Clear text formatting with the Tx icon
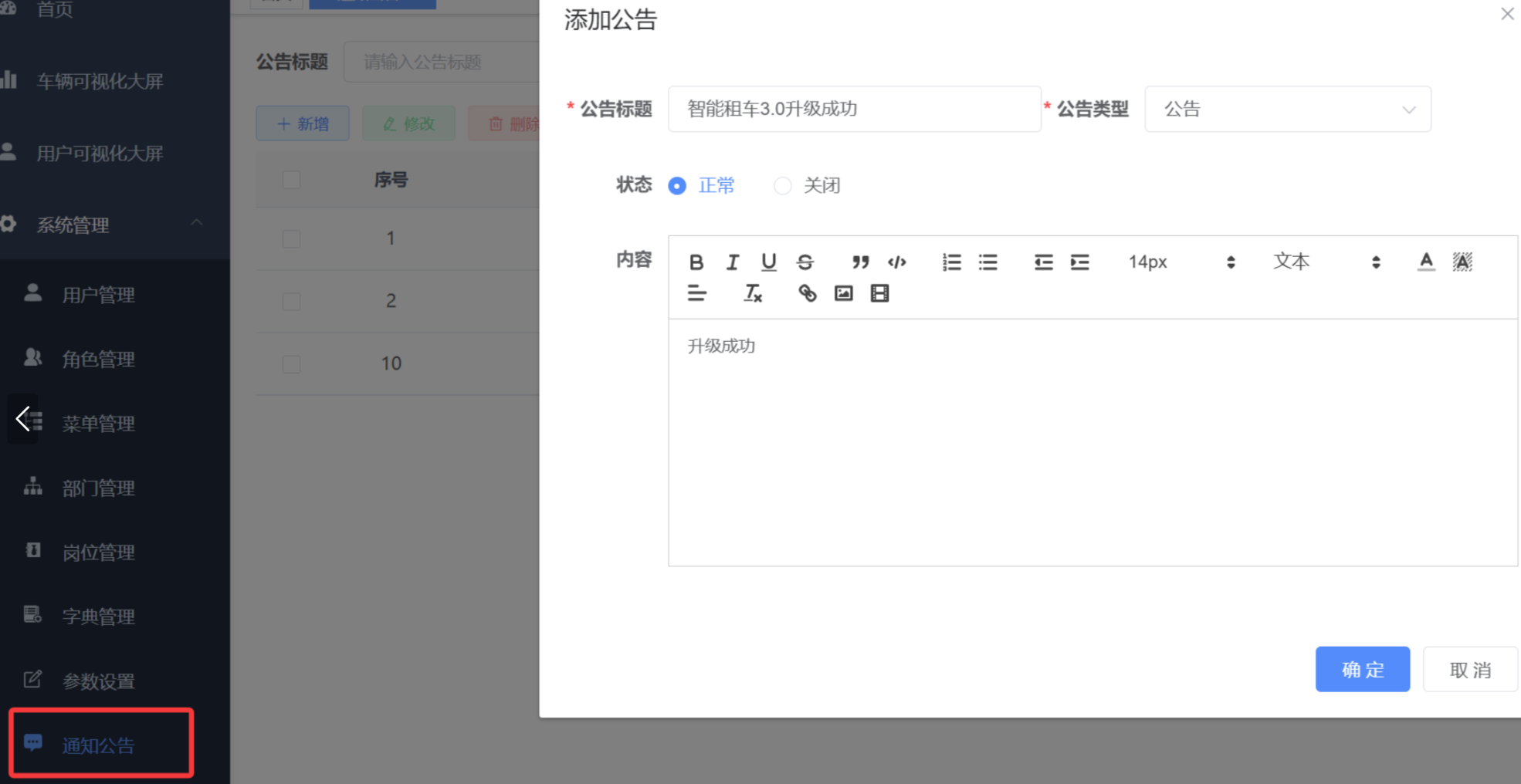Screen dimensions: 1521x784 click(x=753, y=293)
